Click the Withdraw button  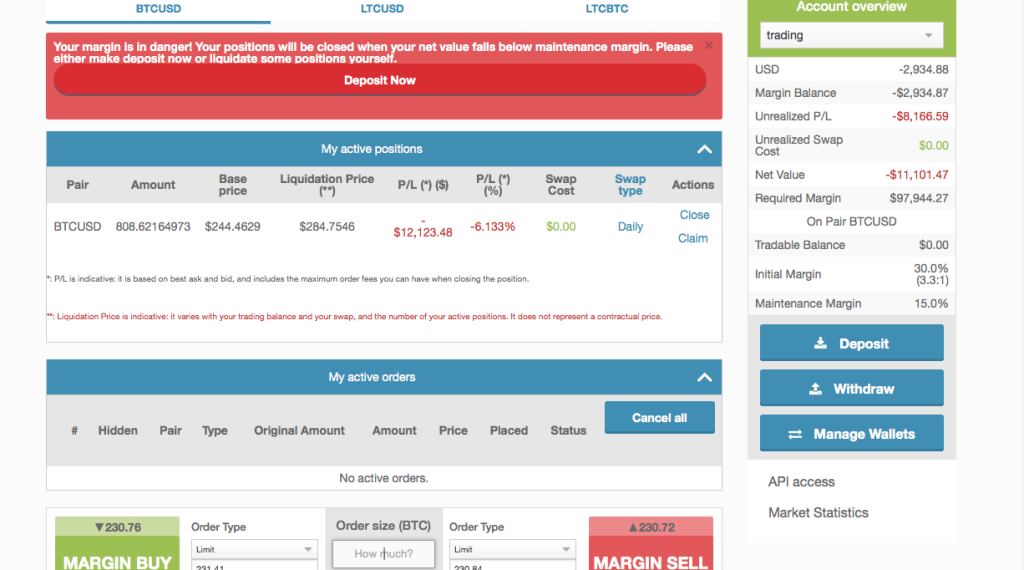click(852, 389)
